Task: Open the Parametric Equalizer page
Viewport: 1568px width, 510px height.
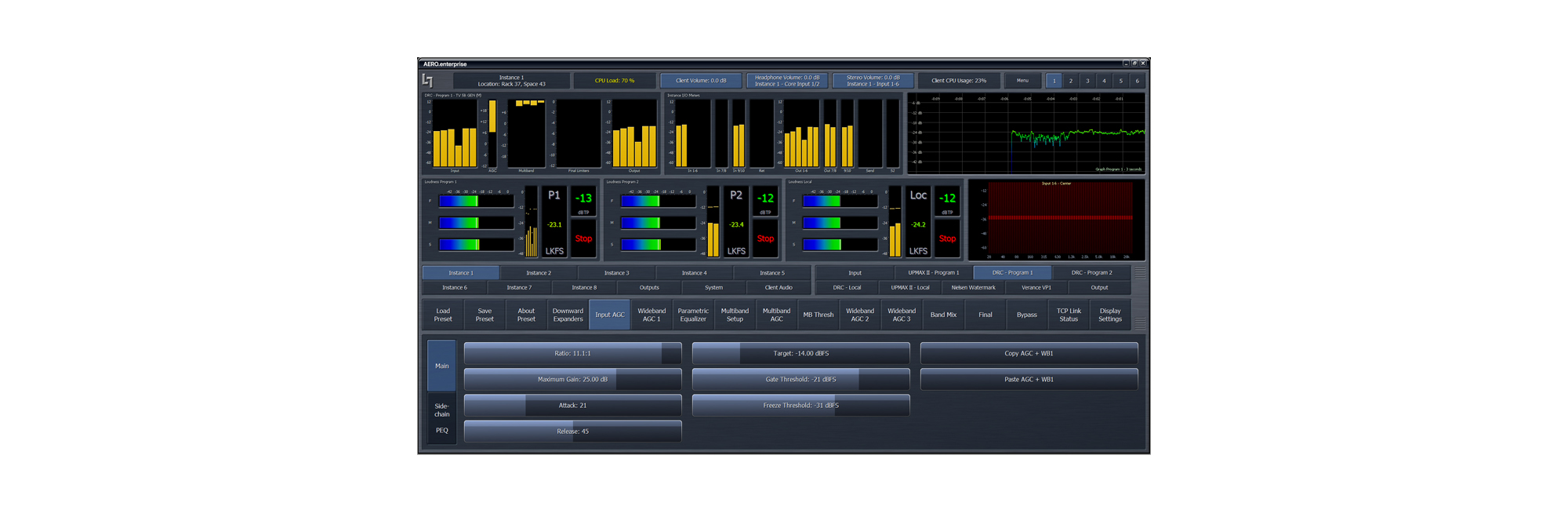Action: coord(693,315)
